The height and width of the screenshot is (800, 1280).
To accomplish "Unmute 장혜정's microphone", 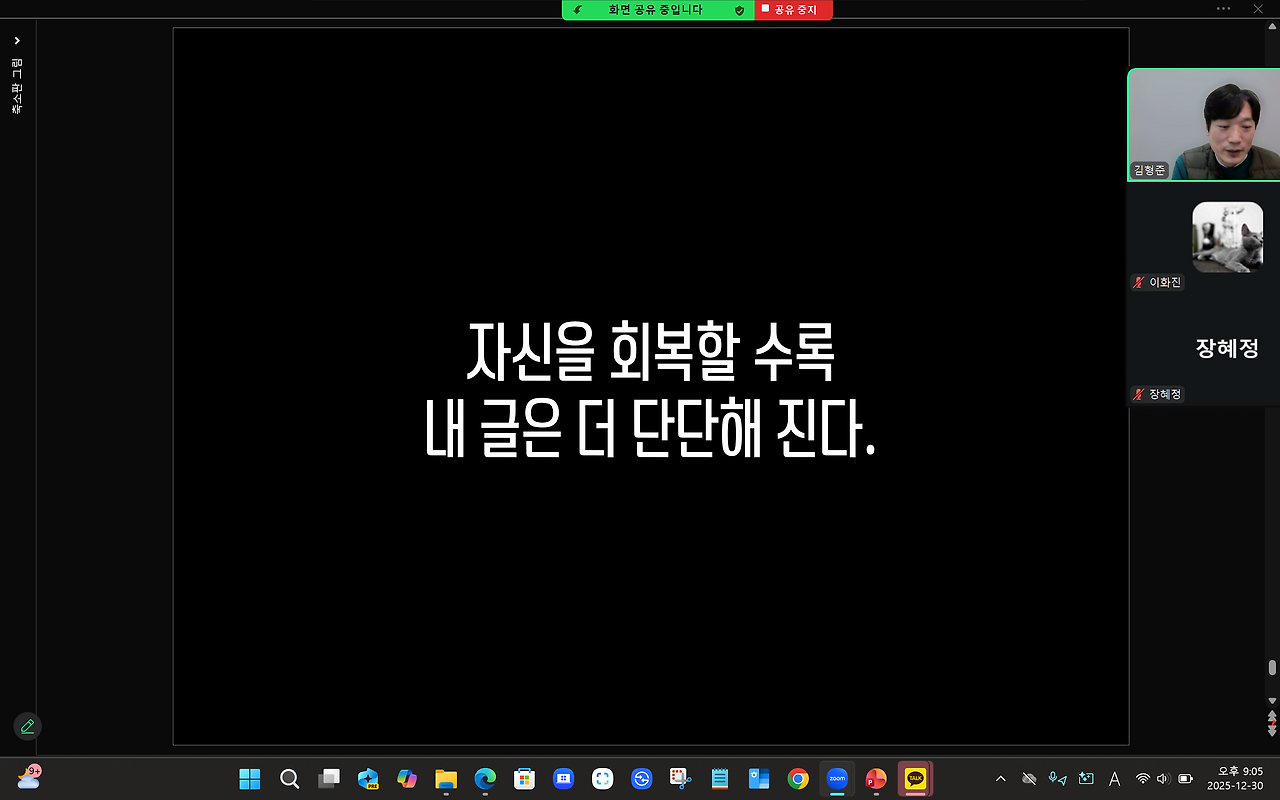I will tap(1137, 393).
